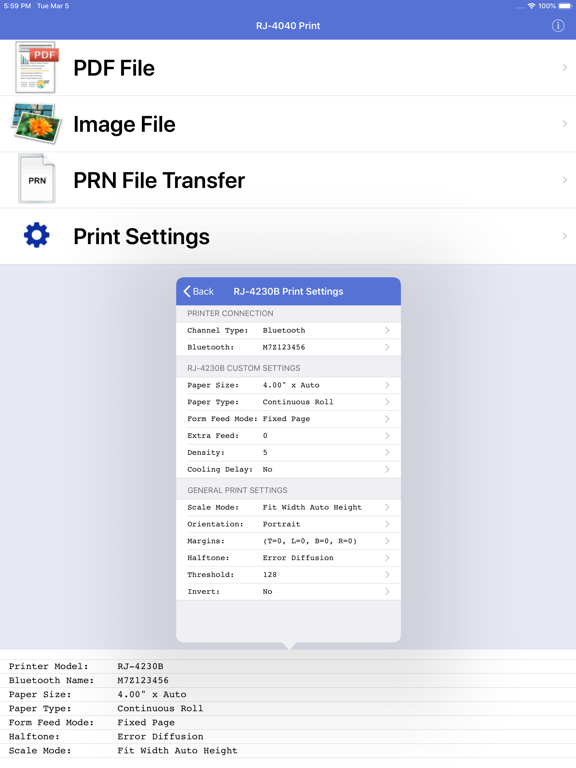Tap the Density value '5'
Image resolution: width=576 pixels, height=768 pixels.
[265, 453]
